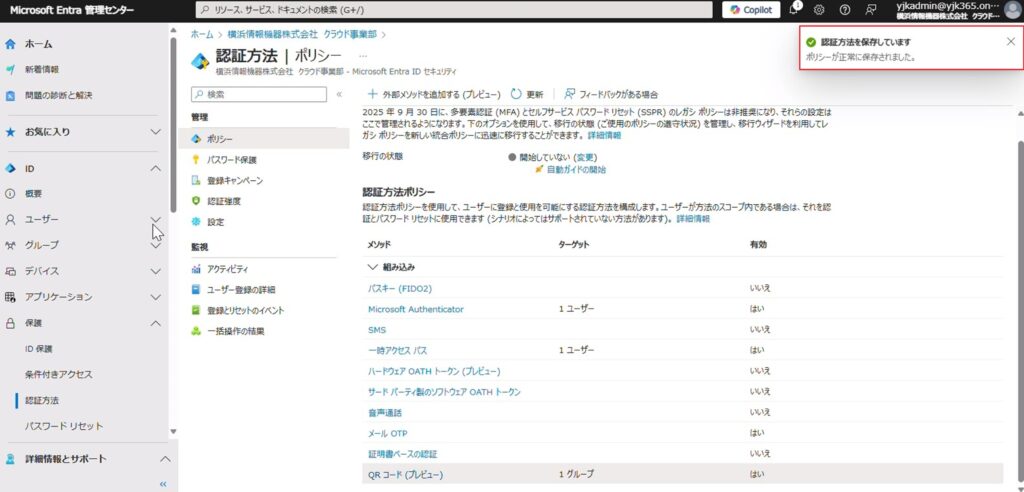
Task: Expand the アプリケーション section
Action: pos(155,297)
